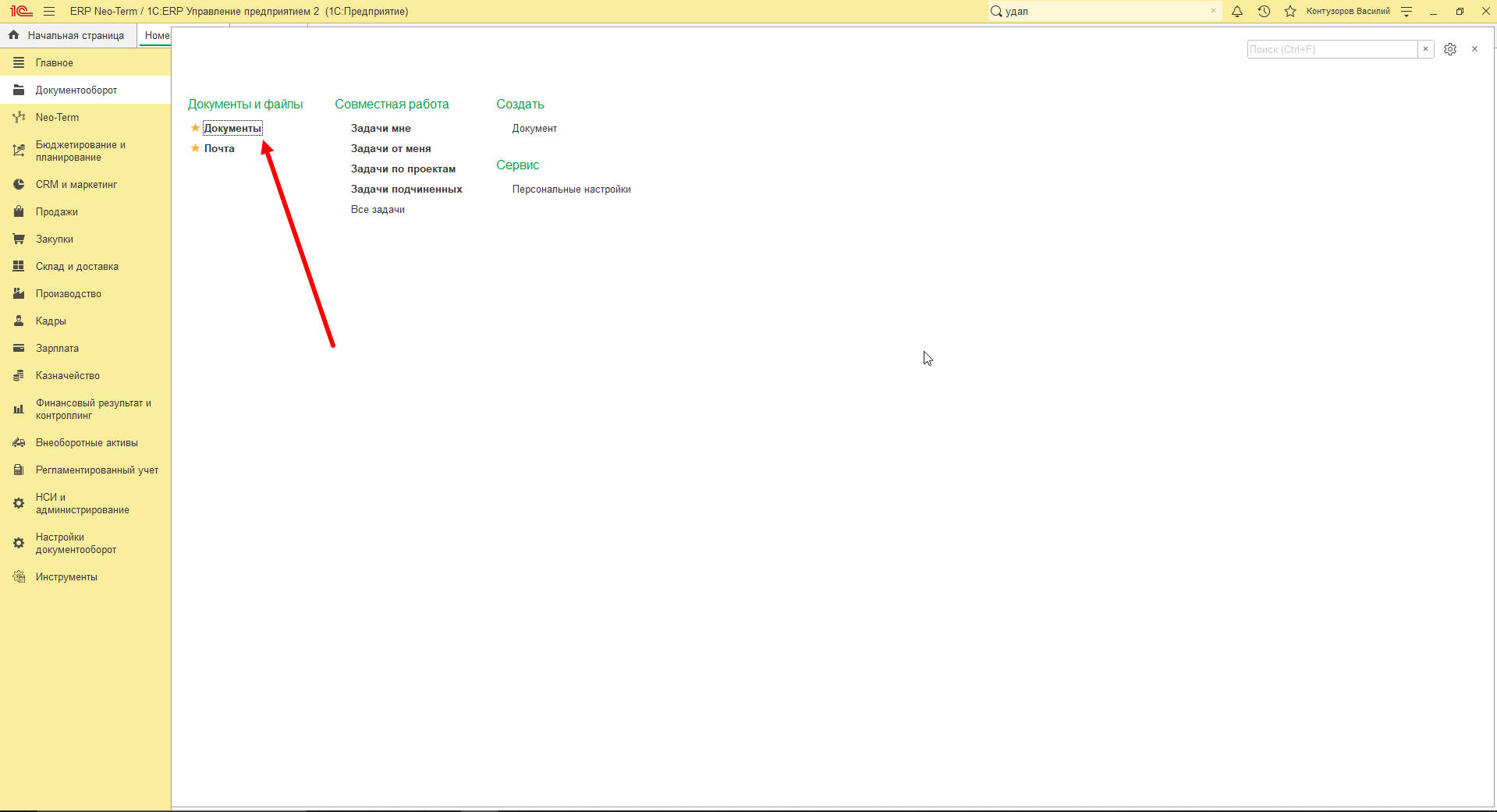
Task: Toggle the favorite star next to Почта
Action: click(x=195, y=148)
